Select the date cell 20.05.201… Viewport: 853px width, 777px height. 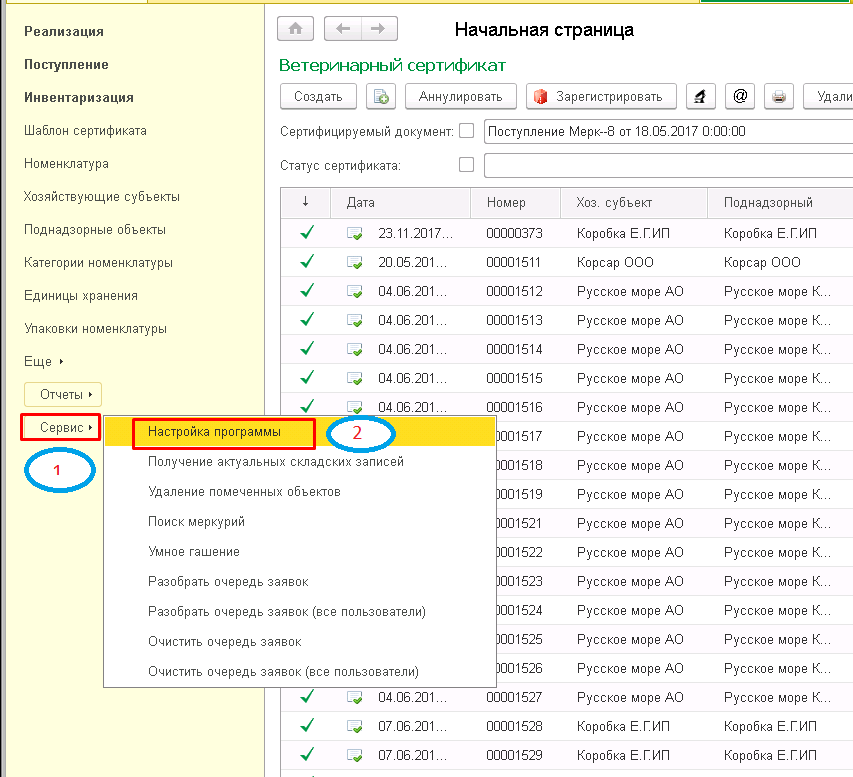pos(412,262)
